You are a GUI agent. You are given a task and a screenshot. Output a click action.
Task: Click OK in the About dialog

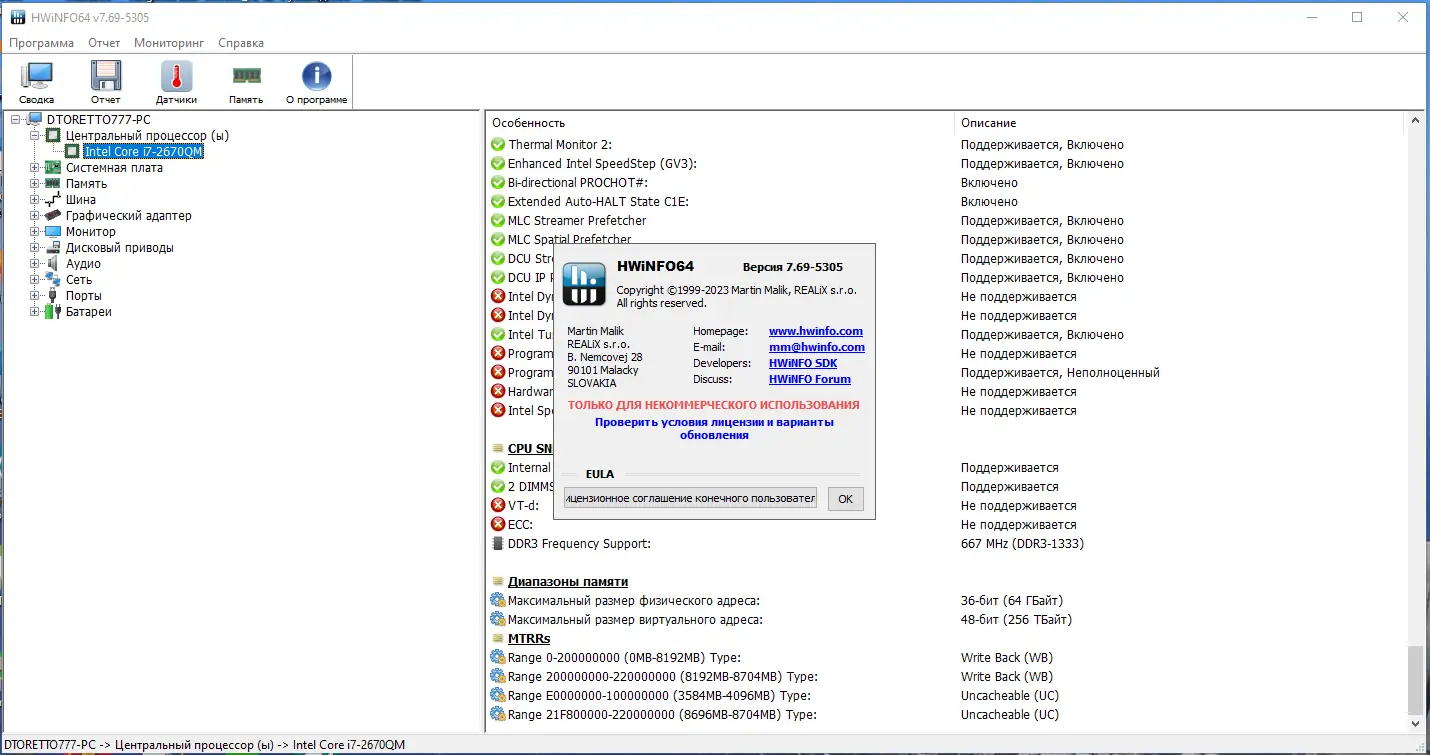point(845,499)
